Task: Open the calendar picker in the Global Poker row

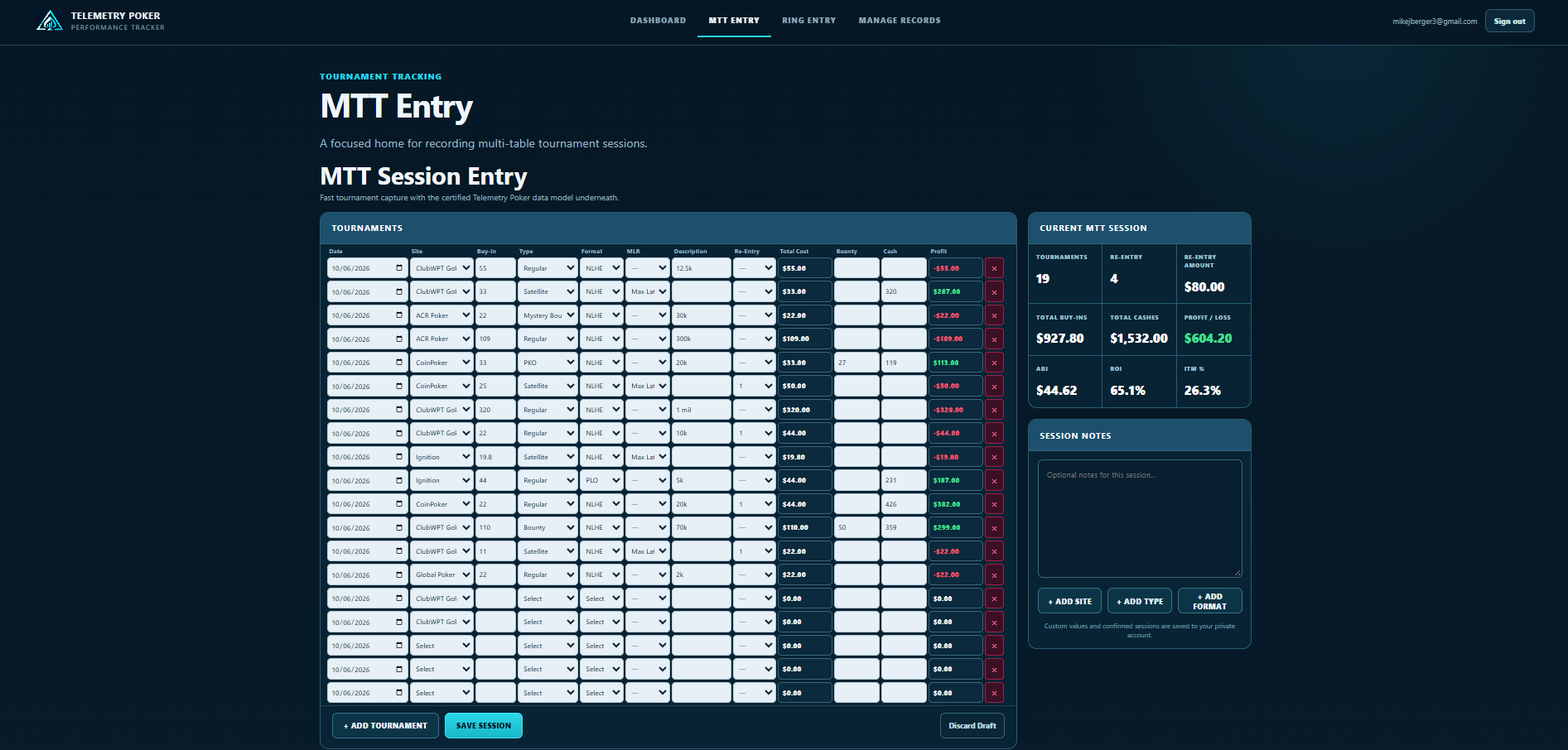Action: (x=399, y=575)
